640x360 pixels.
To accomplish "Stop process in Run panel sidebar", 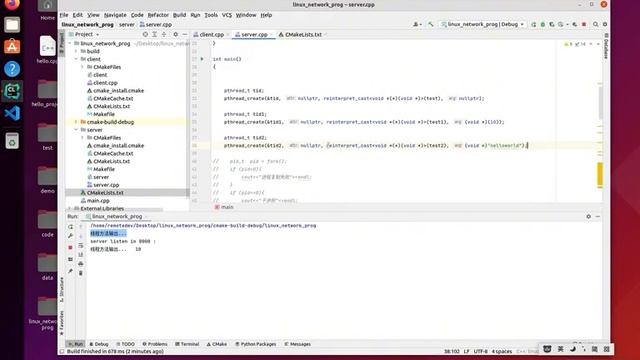I will [x=71, y=248].
